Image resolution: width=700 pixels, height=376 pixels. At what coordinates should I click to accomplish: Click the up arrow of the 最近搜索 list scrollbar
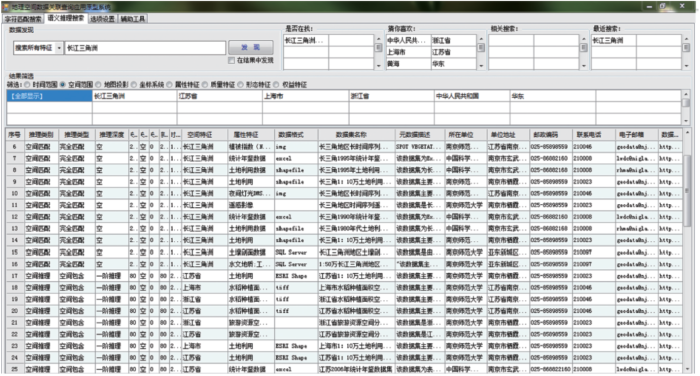(x=686, y=39)
